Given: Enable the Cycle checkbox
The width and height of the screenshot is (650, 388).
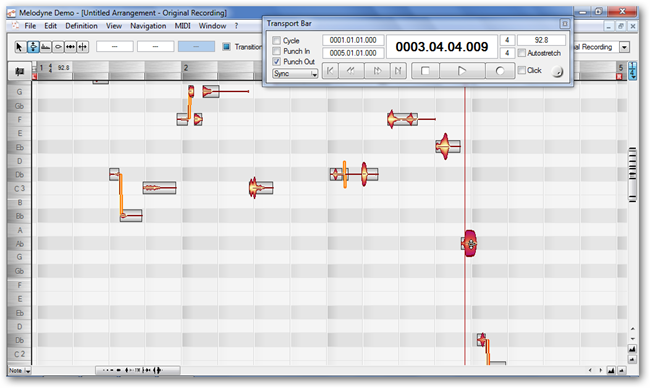Looking at the screenshot, I should pyautogui.click(x=276, y=41).
